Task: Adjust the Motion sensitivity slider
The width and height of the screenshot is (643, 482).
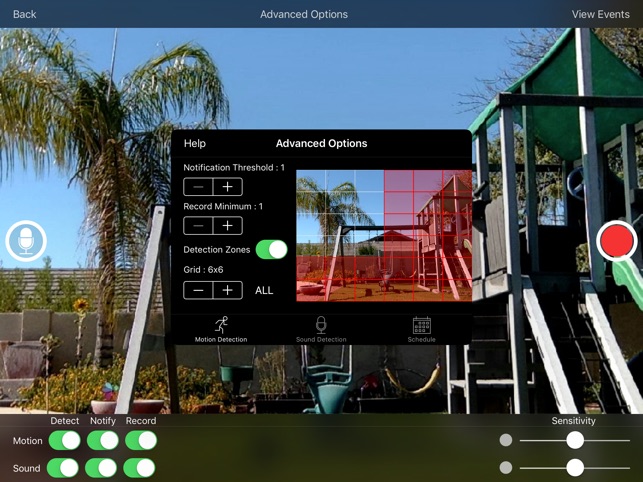Action: (x=575, y=440)
